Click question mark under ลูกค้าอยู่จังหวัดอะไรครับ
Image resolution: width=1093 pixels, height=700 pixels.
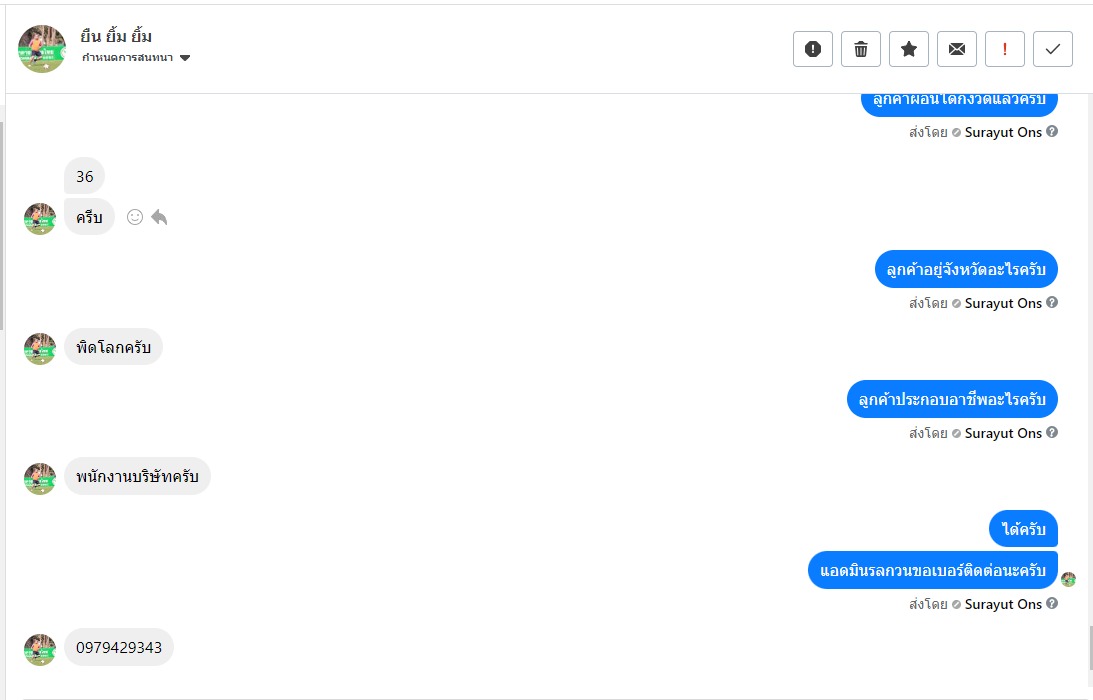coord(1052,303)
